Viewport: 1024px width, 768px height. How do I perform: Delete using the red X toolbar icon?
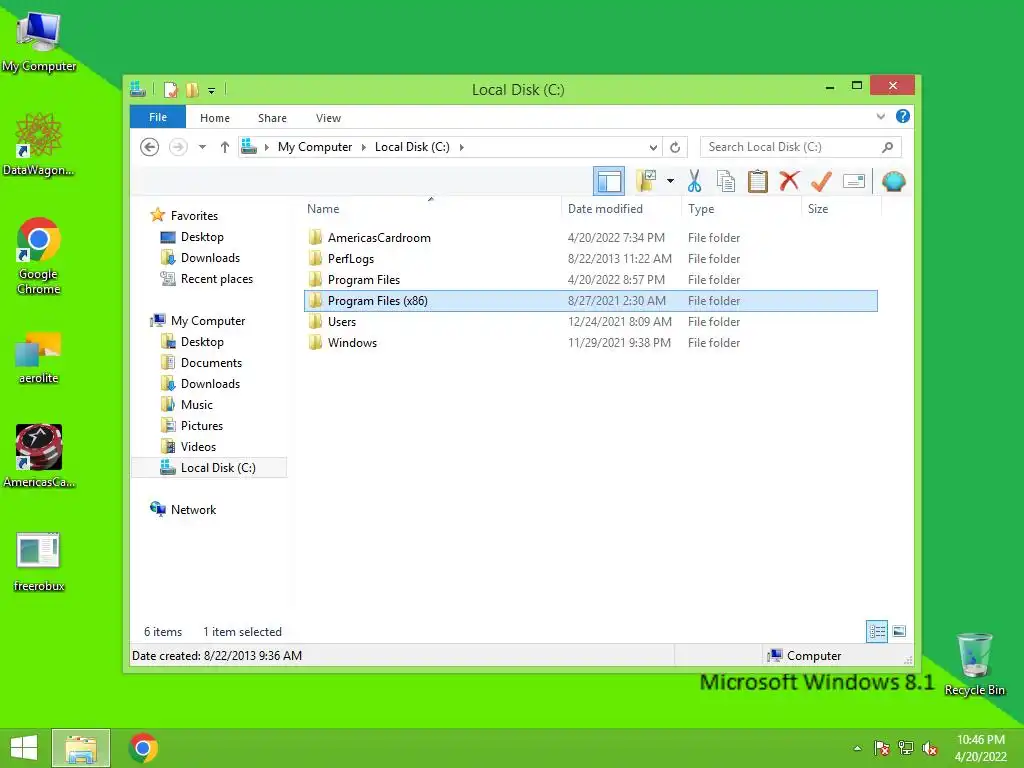coord(790,181)
